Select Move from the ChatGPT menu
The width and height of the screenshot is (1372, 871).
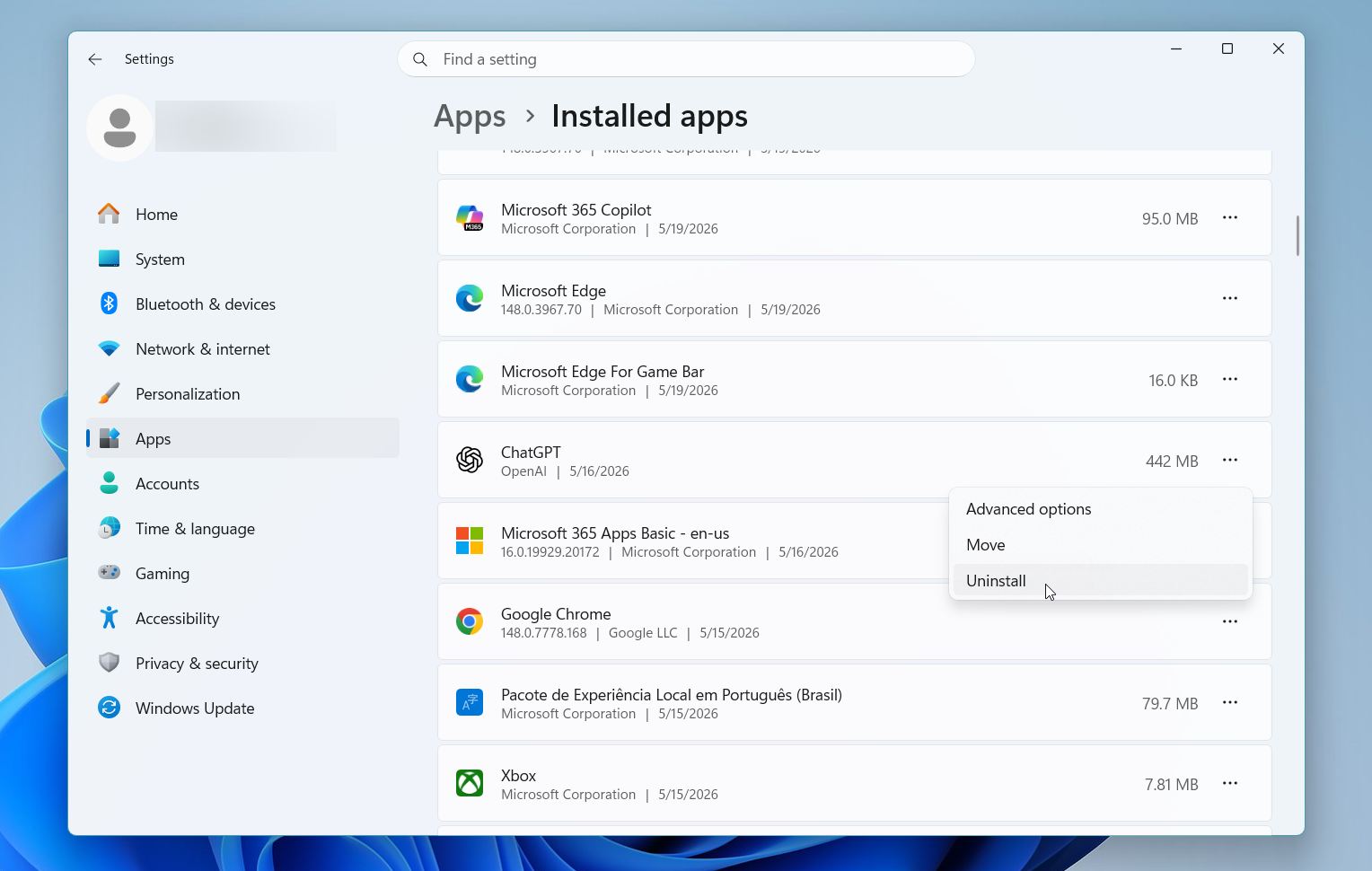[1100, 545]
